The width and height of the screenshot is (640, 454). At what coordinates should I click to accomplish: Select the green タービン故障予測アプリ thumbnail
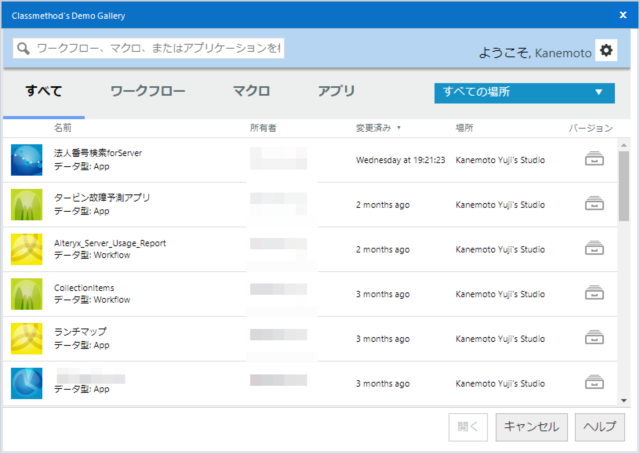pyautogui.click(x=27, y=205)
